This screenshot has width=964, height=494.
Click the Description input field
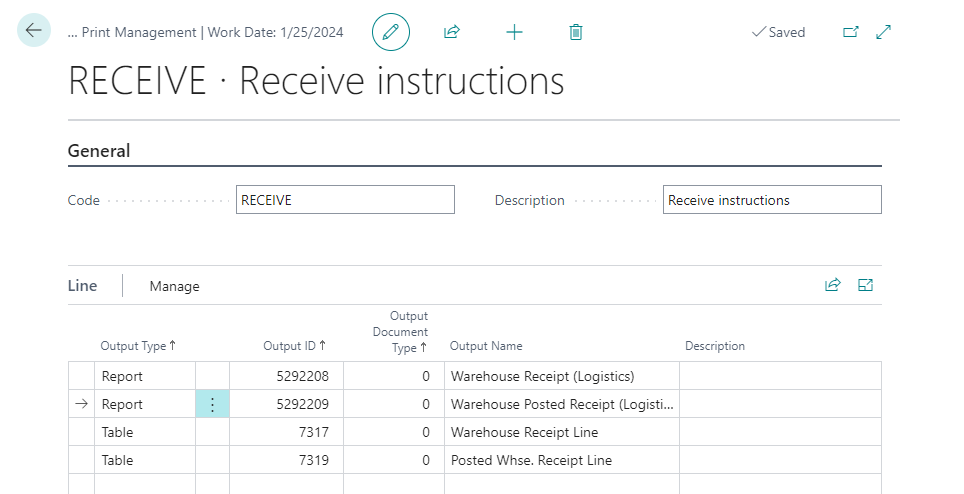click(x=771, y=200)
